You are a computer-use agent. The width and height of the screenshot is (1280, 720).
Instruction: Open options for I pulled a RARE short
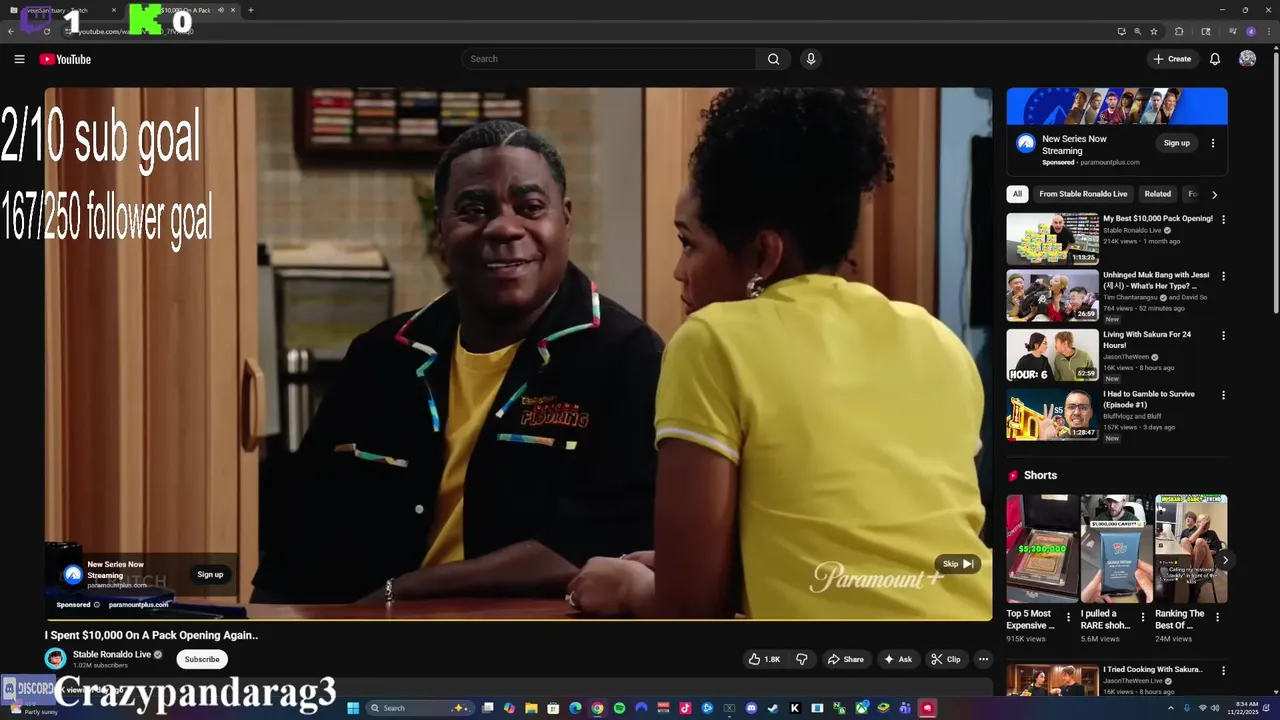pyautogui.click(x=1143, y=617)
